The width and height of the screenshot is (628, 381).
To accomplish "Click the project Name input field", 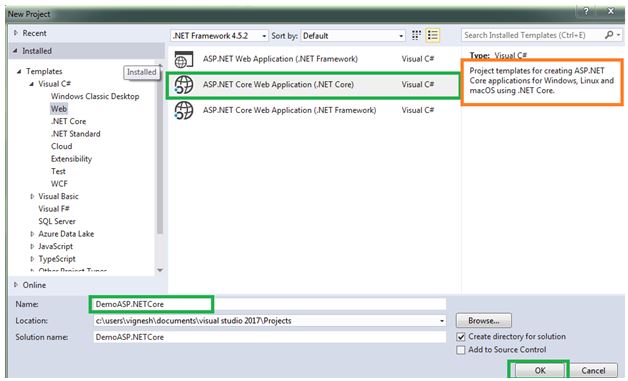I will pos(270,304).
